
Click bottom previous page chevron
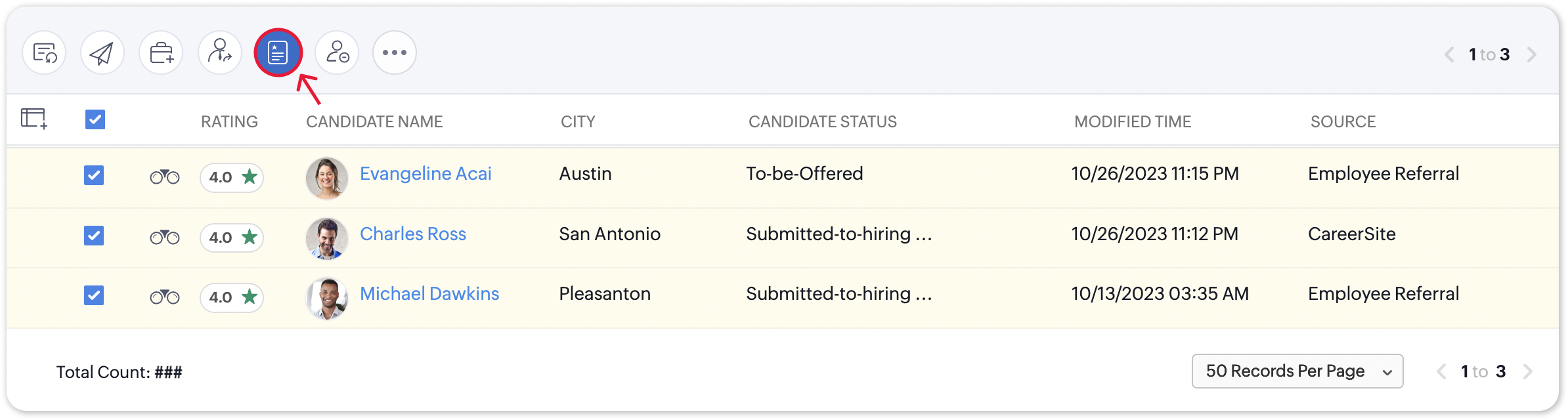pos(1441,372)
